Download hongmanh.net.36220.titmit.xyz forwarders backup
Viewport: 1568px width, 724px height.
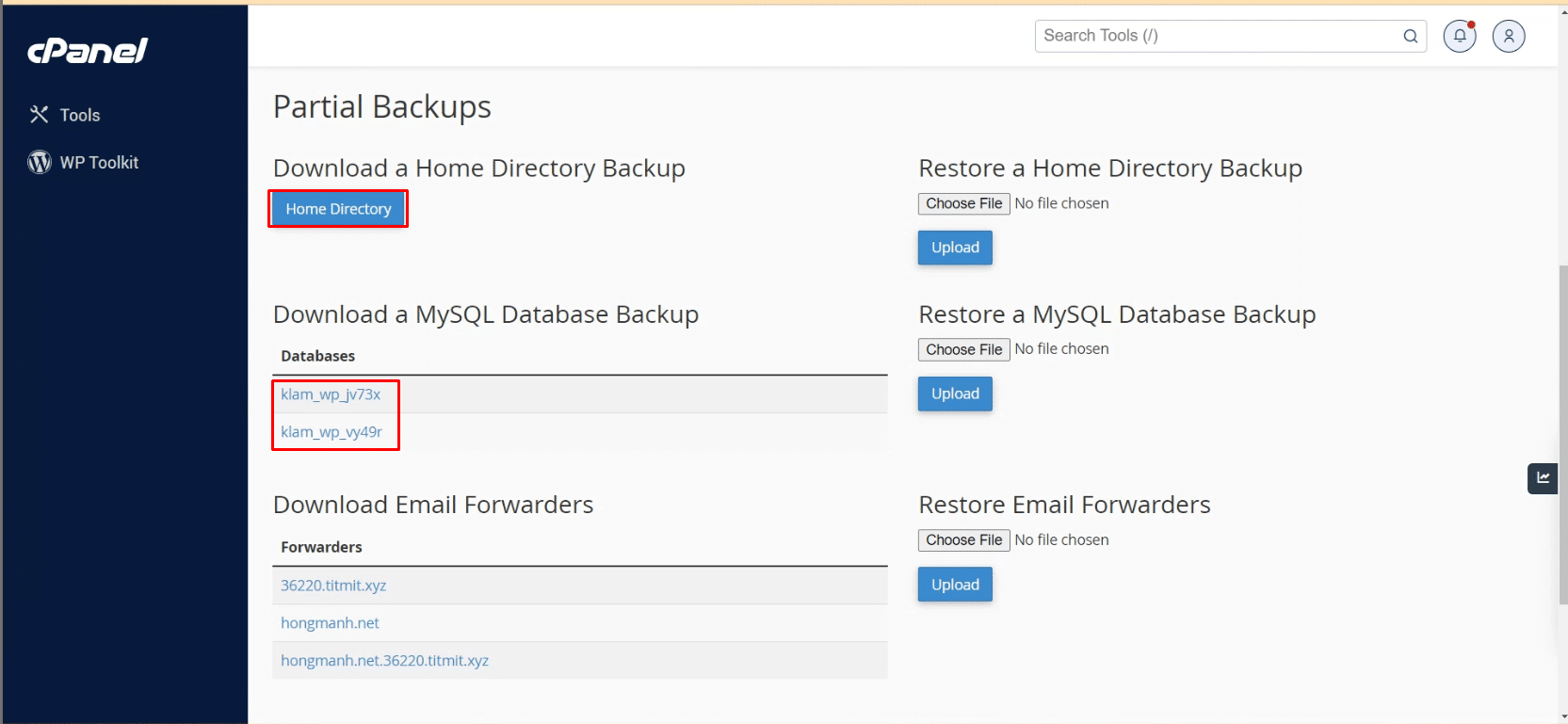coord(384,661)
